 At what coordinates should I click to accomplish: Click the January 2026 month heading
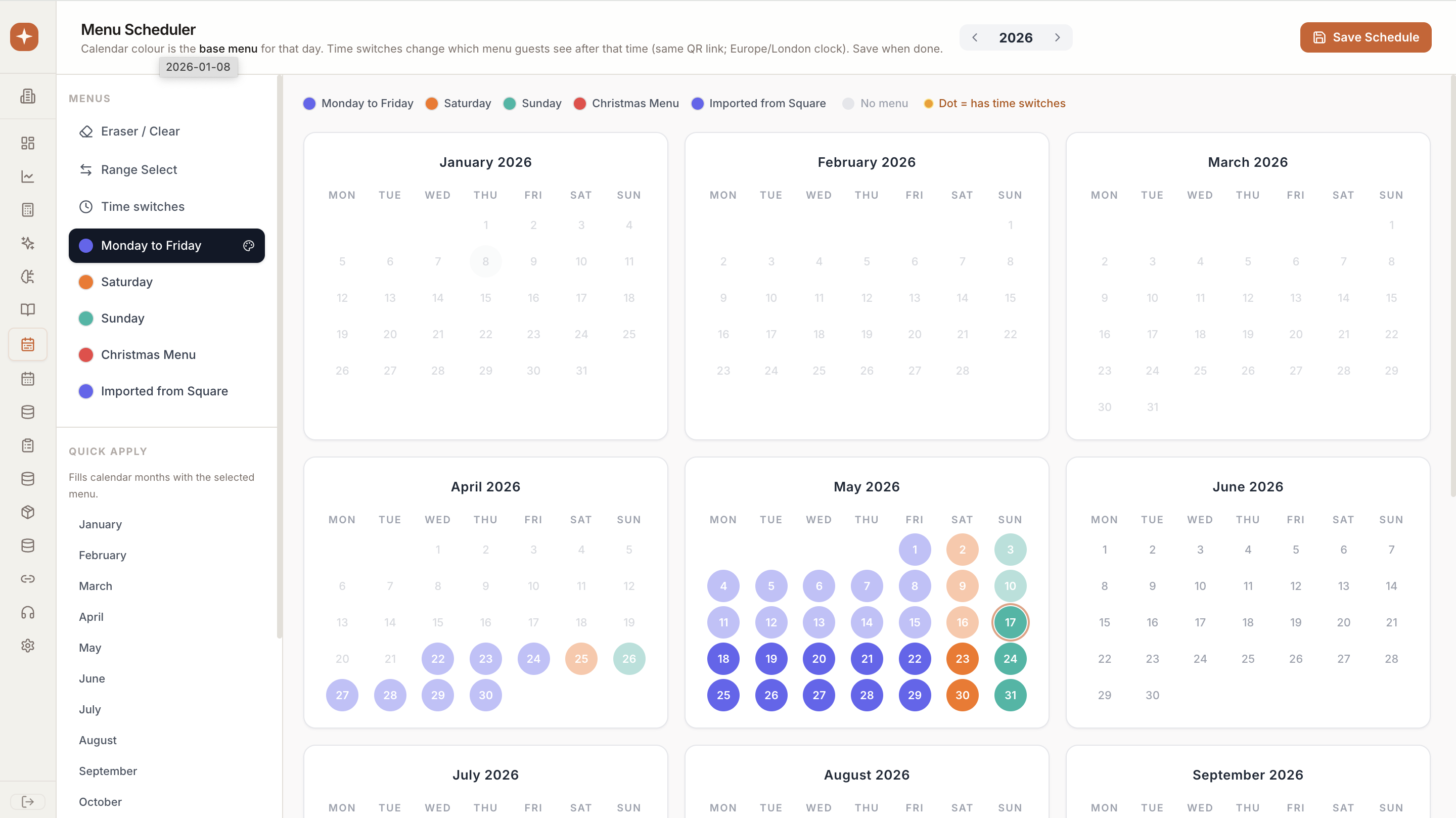tap(485, 162)
